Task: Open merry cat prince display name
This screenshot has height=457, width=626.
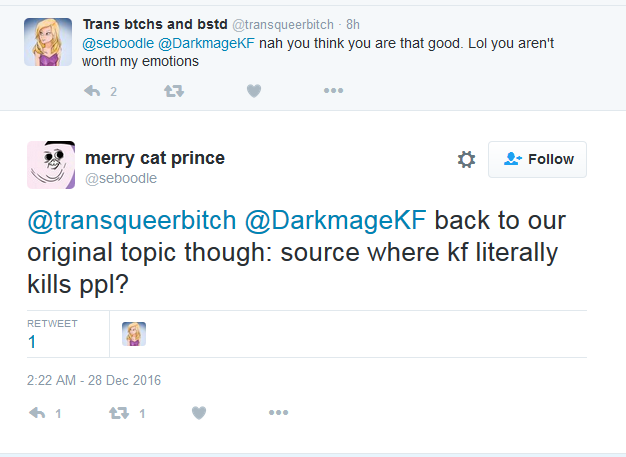Action: [155, 158]
